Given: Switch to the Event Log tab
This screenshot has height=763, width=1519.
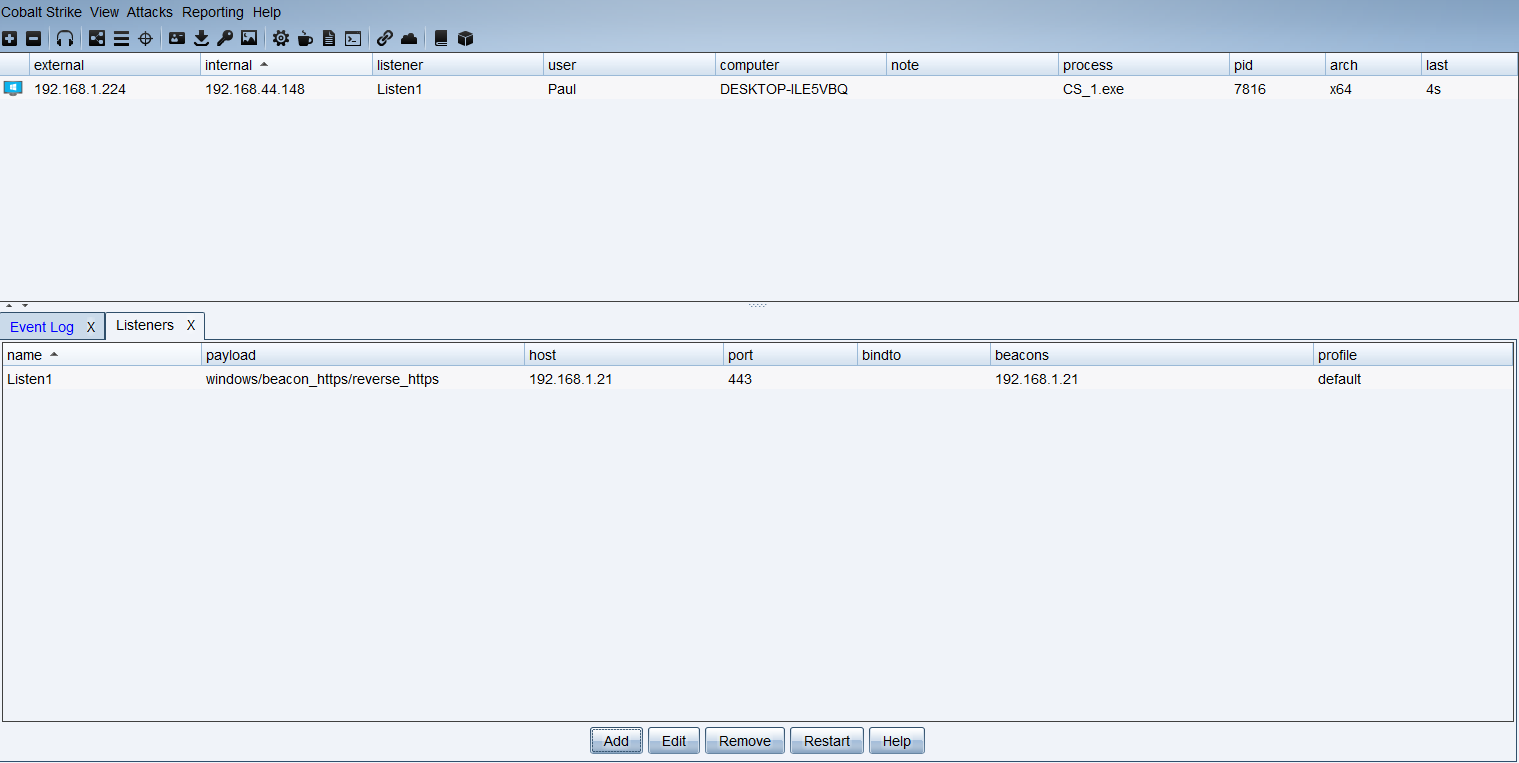Looking at the screenshot, I should point(42,327).
